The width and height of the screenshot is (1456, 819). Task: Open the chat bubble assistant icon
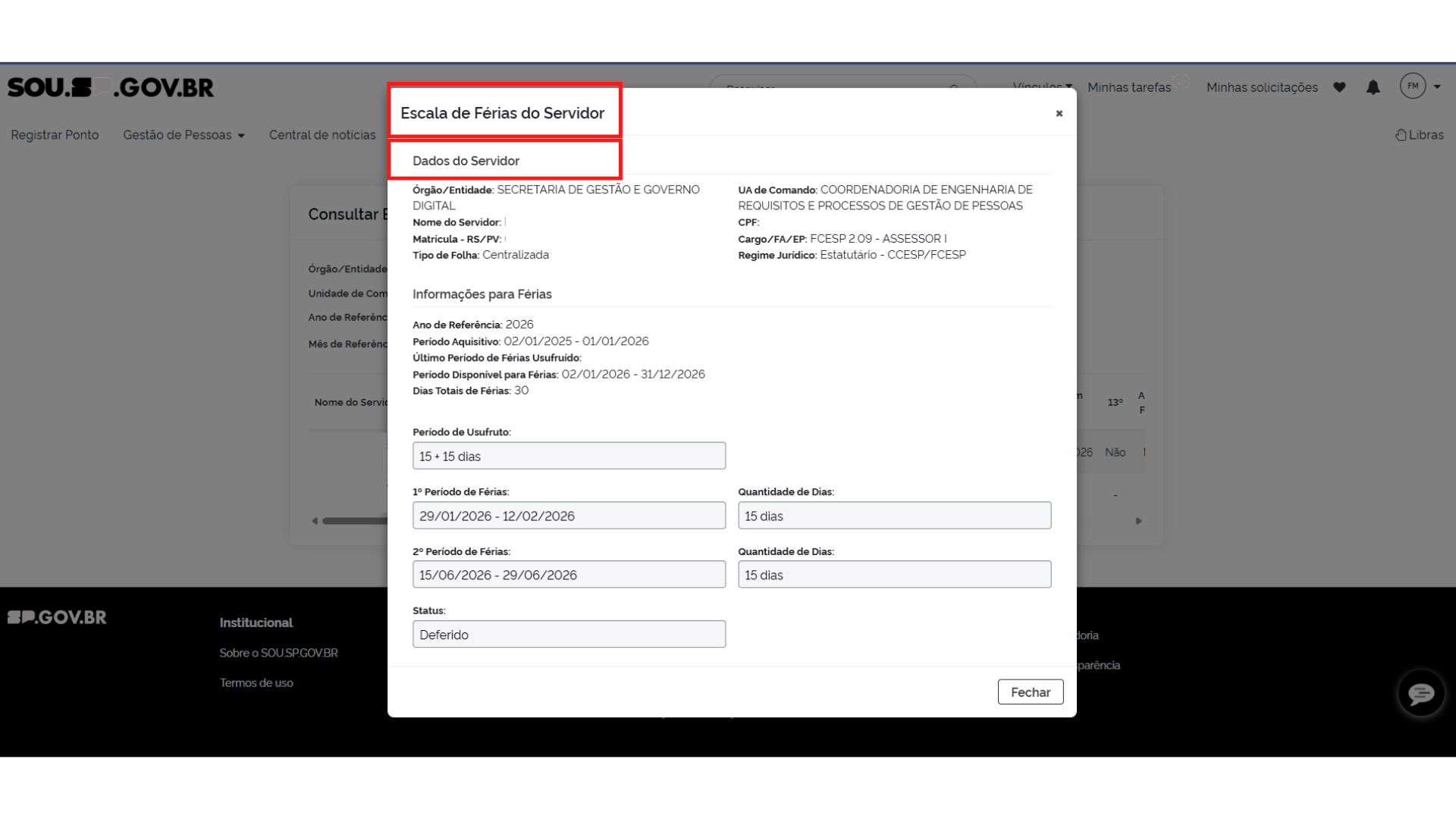click(1420, 693)
